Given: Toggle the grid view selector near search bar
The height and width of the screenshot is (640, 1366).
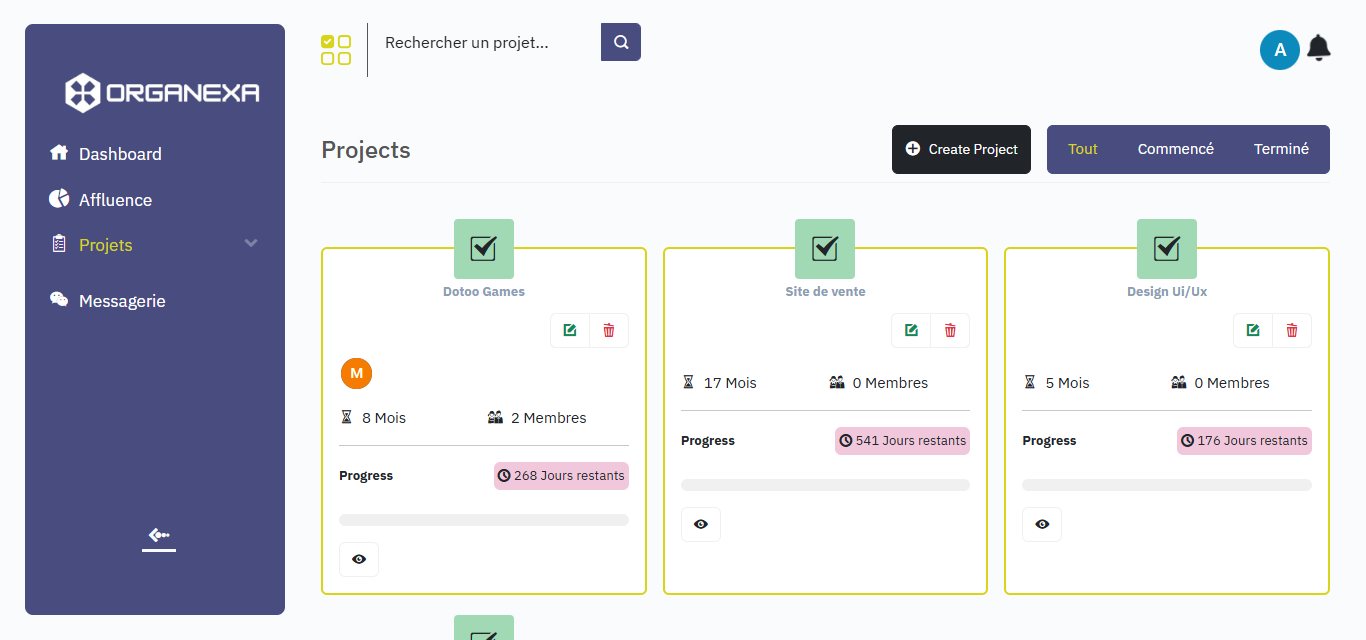Looking at the screenshot, I should pyautogui.click(x=336, y=48).
